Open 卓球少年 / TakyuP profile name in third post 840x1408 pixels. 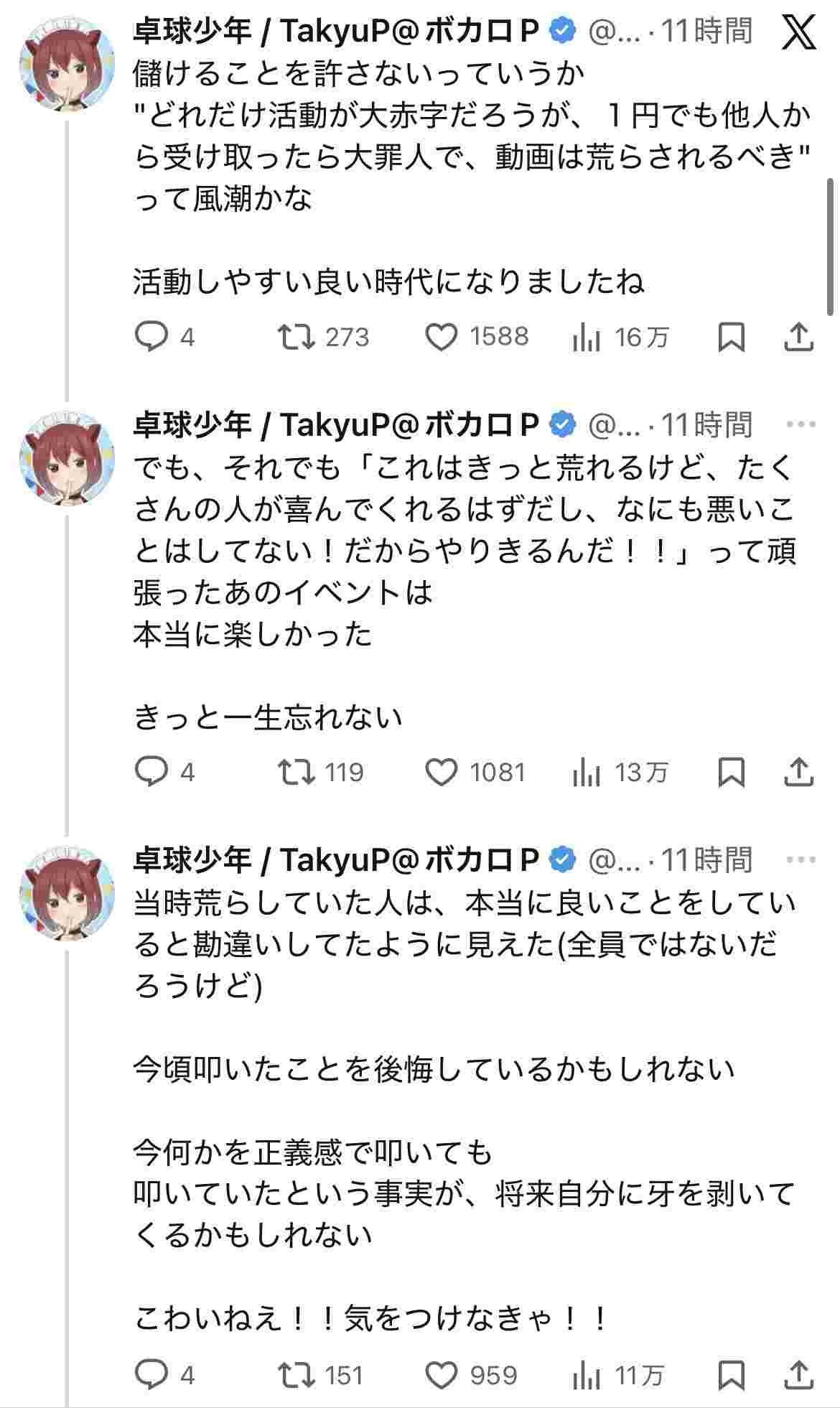[x=335, y=859]
